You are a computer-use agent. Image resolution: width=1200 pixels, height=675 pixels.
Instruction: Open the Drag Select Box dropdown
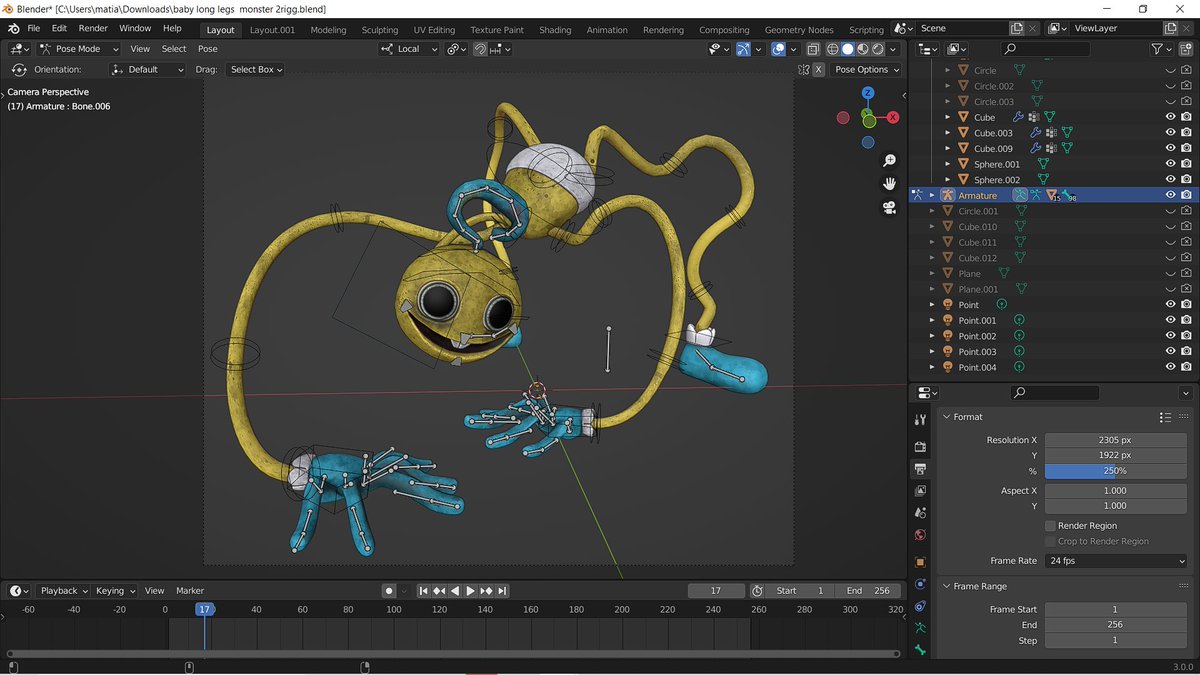click(x=255, y=70)
